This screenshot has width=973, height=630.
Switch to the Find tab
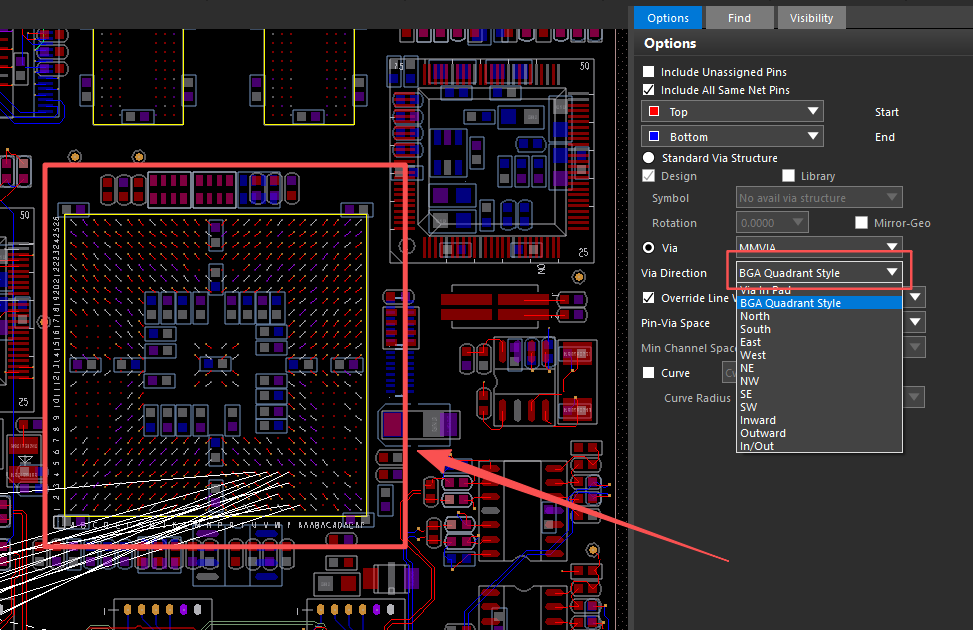pyautogui.click(x=739, y=18)
